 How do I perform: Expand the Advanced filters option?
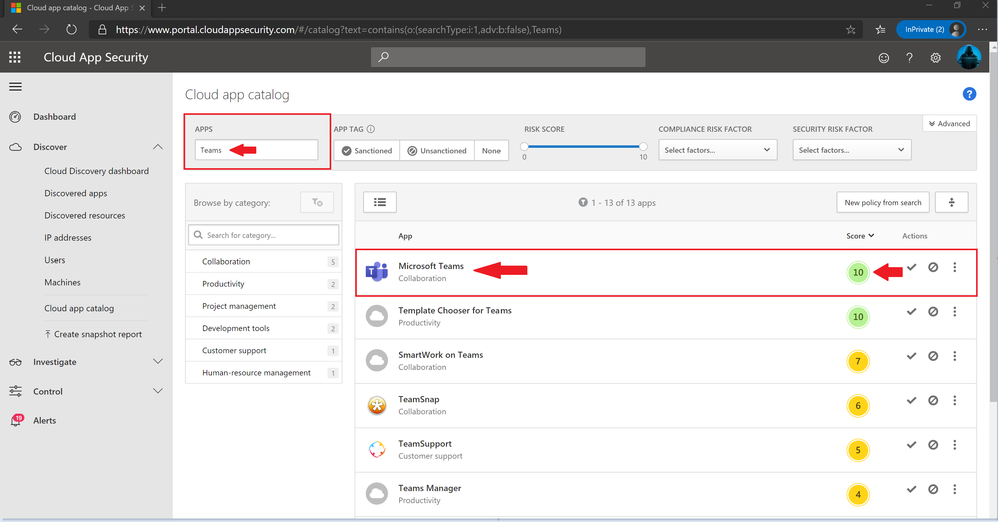(x=949, y=123)
